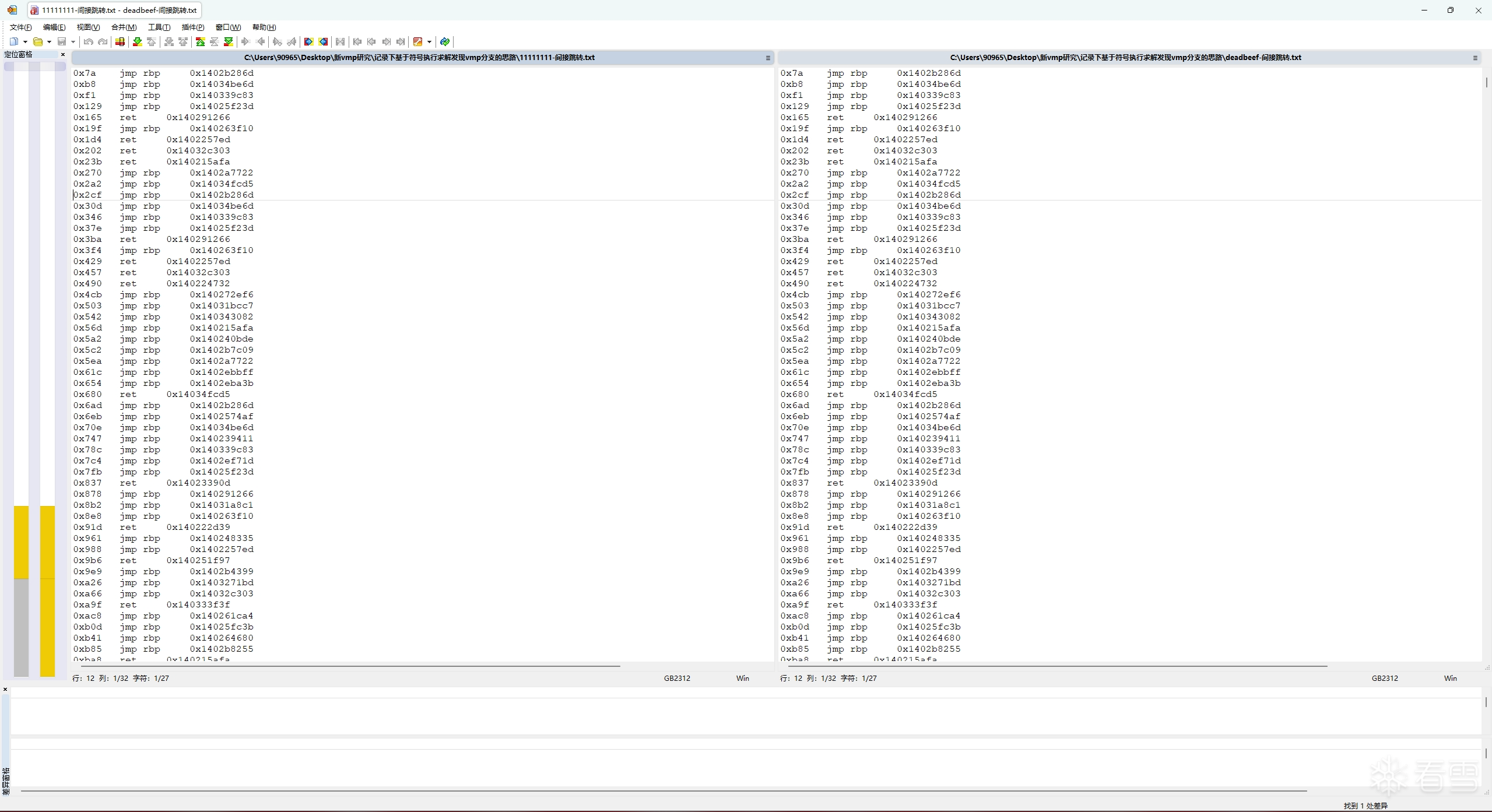Click the left pane header menu button
Screen dimensions: 1492x812
(768, 58)
